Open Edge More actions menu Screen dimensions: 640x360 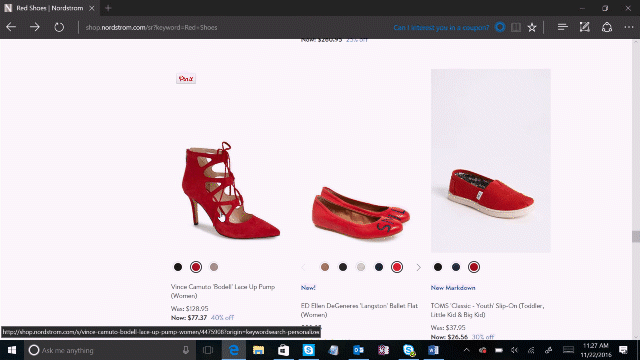tap(629, 27)
